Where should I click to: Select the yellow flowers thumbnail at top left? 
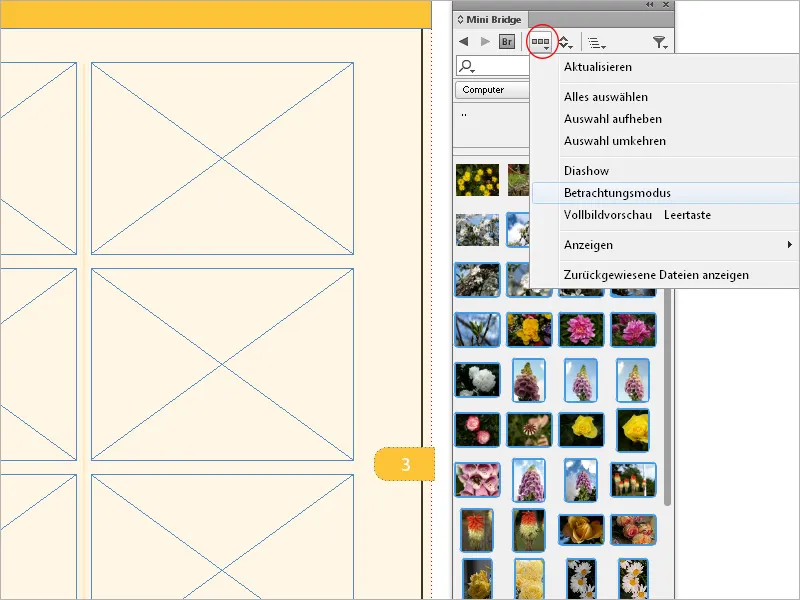coord(478,180)
